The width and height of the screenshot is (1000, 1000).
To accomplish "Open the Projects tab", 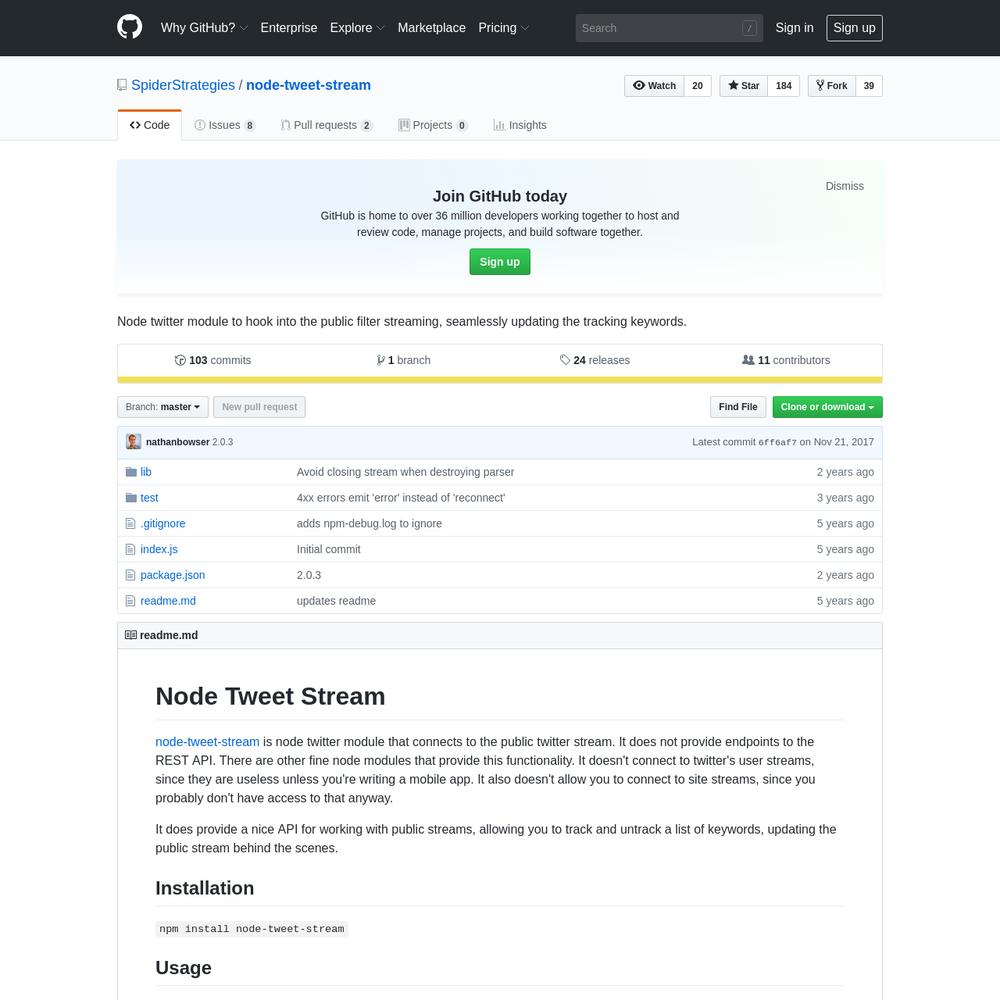I will click(x=433, y=125).
